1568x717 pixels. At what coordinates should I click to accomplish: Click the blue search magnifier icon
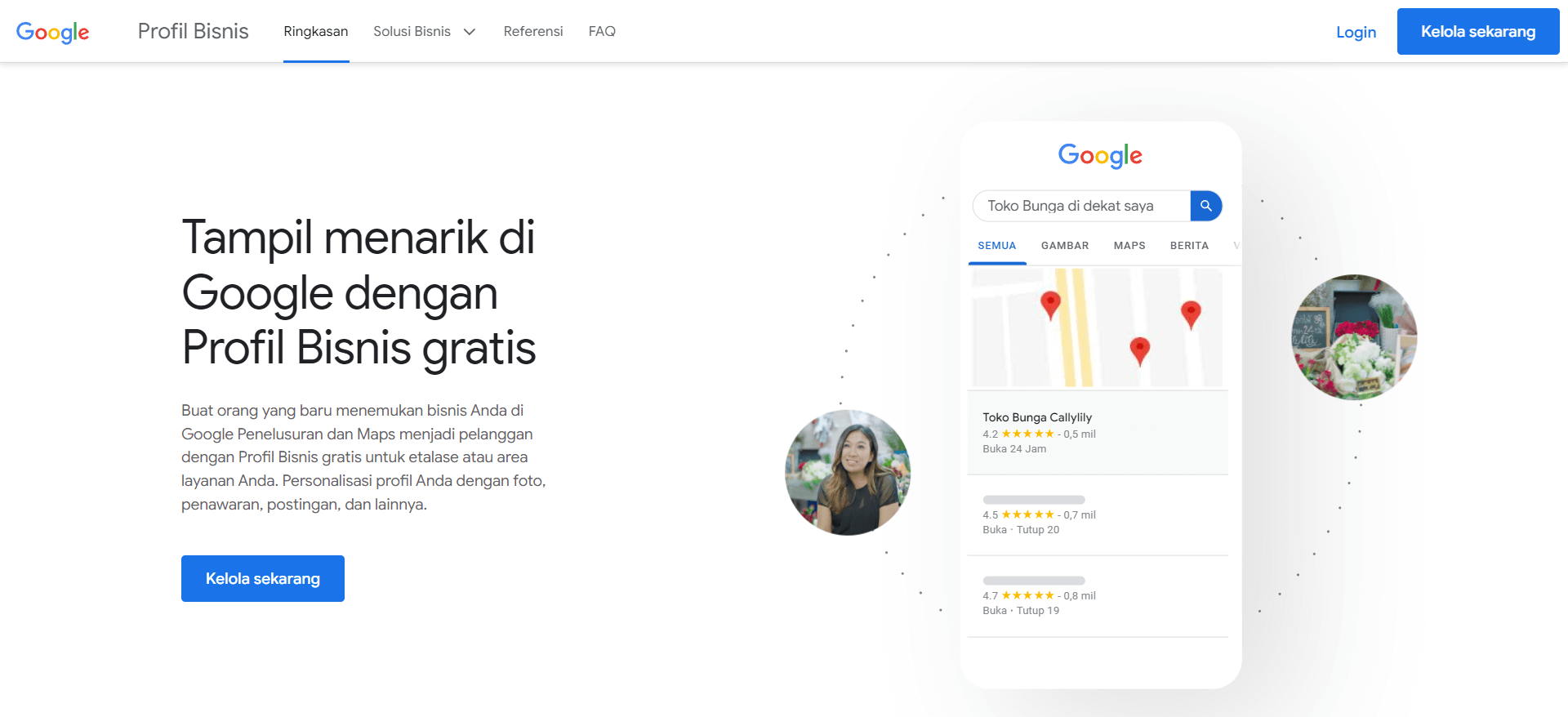(x=1206, y=206)
